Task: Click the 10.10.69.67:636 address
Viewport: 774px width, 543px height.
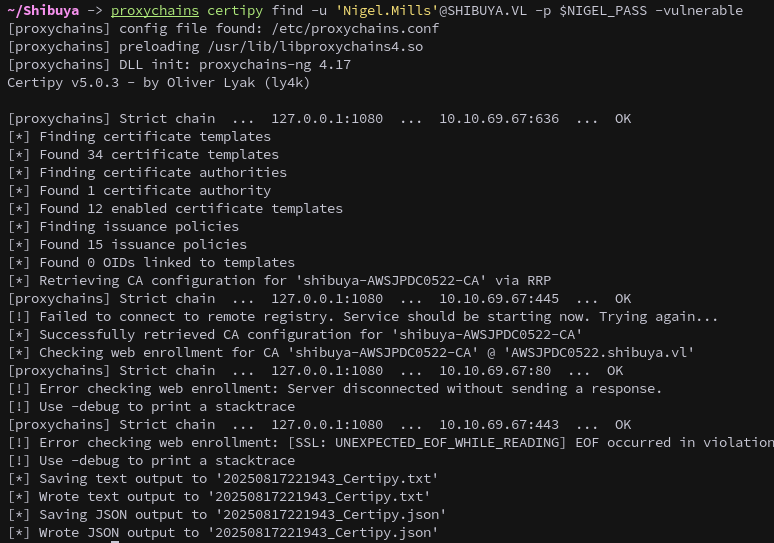Action: [x=499, y=118]
